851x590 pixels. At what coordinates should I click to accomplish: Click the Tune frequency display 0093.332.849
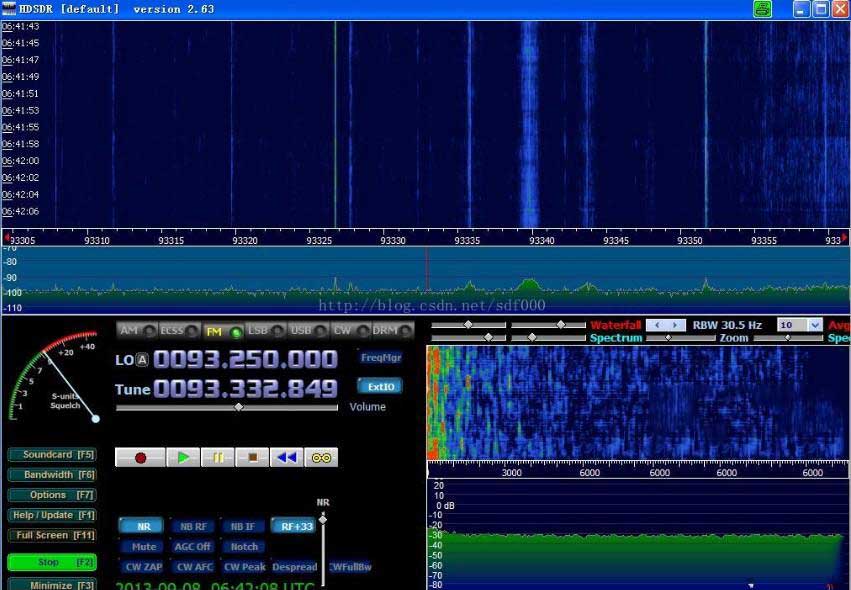click(245, 389)
